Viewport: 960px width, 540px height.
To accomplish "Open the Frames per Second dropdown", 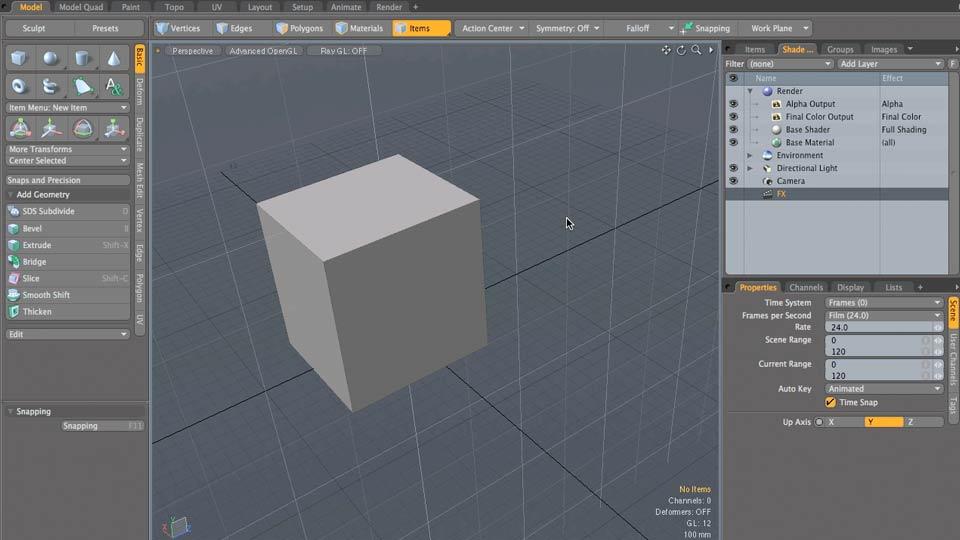I will (x=884, y=315).
